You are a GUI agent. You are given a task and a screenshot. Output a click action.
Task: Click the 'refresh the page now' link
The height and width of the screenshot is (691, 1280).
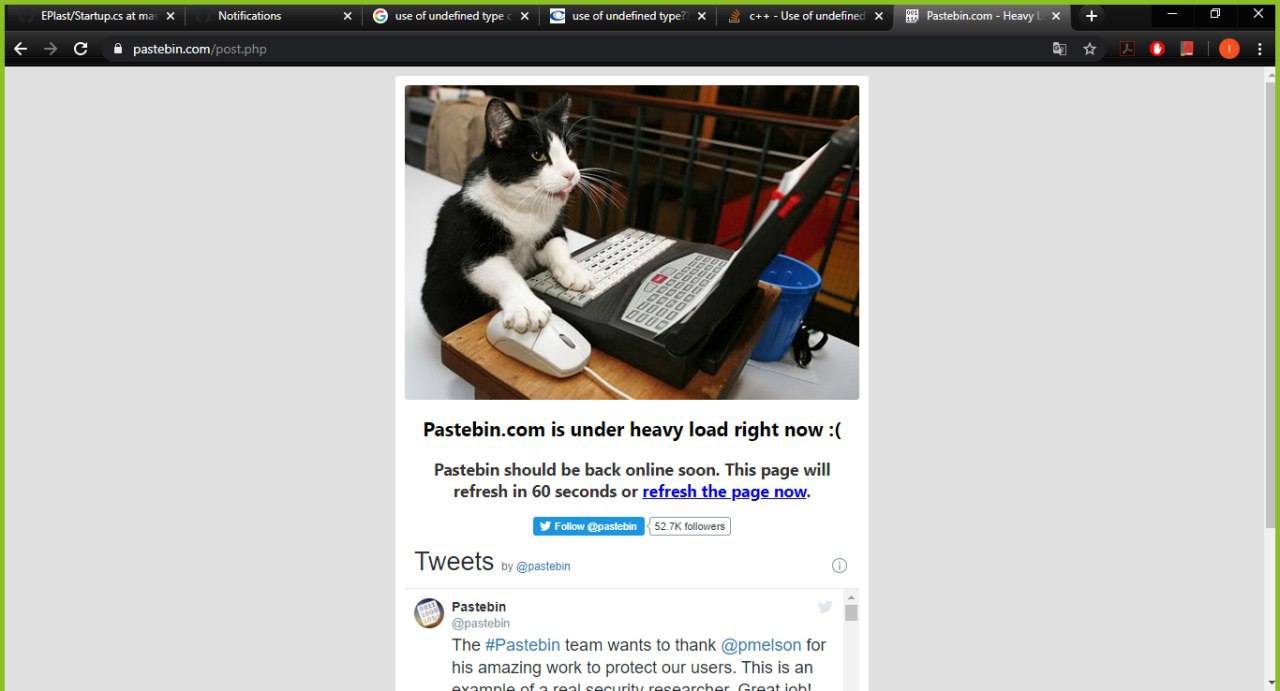pyautogui.click(x=724, y=491)
